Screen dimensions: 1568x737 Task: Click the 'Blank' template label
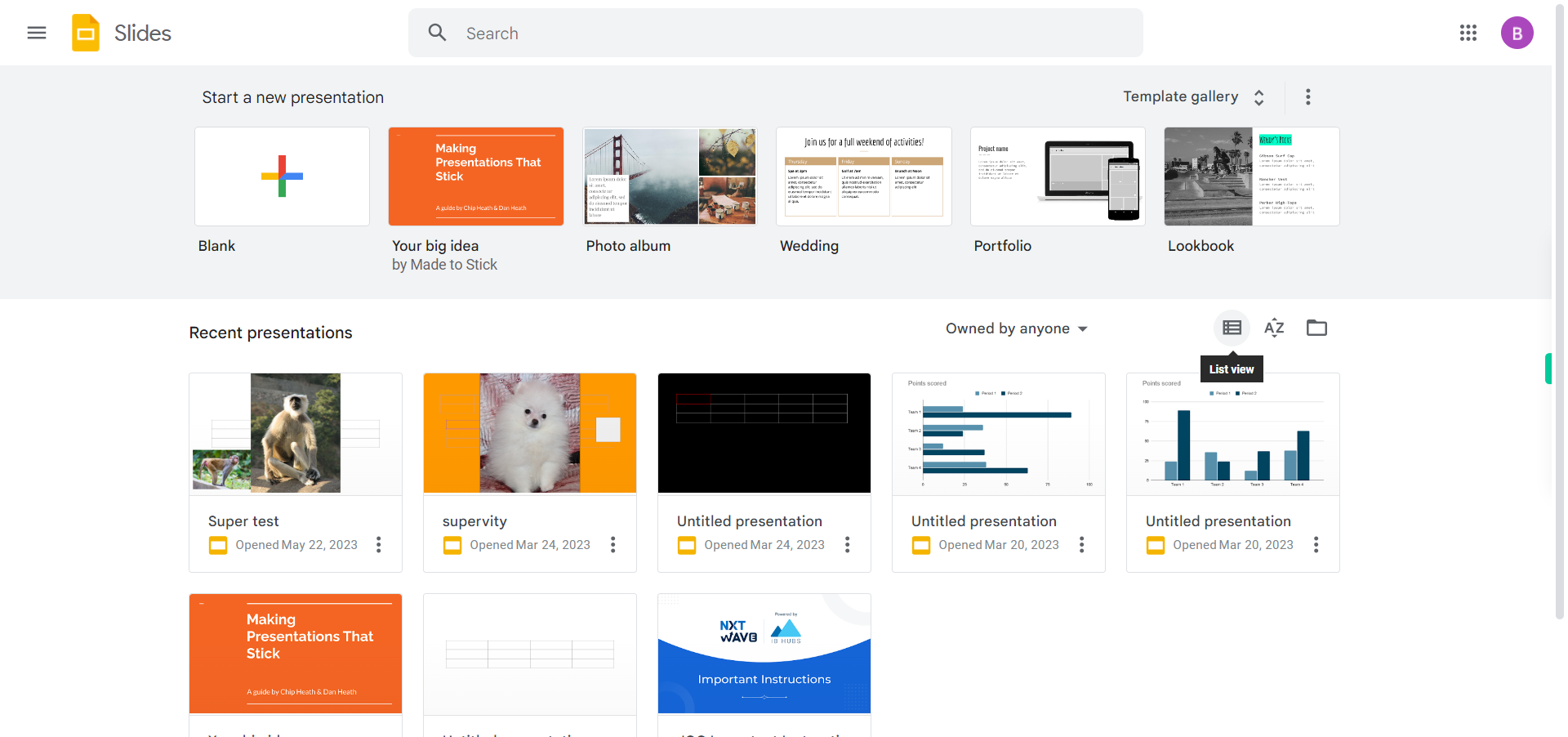point(216,246)
